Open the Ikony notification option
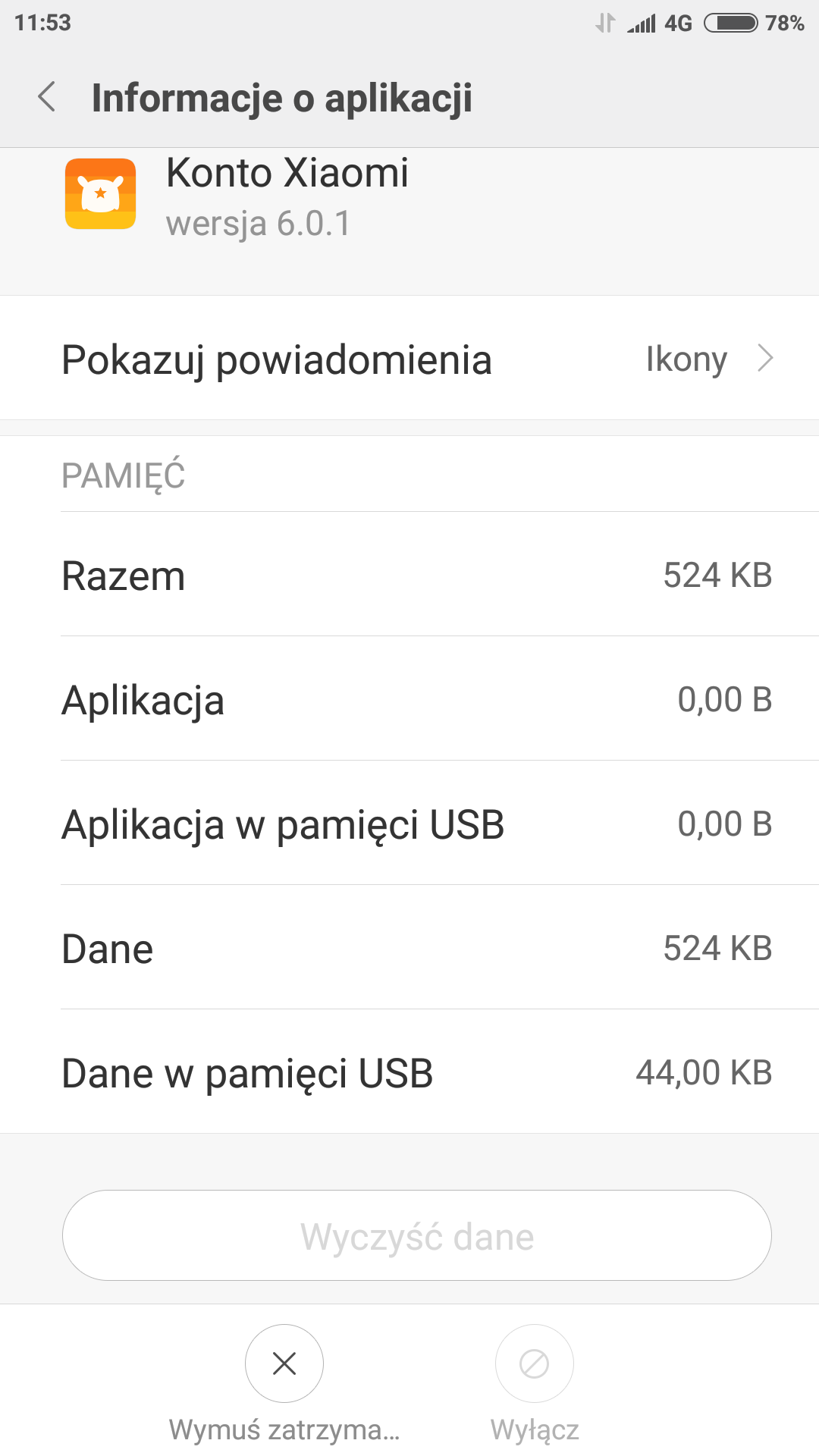The height and width of the screenshot is (1456, 819). [x=686, y=359]
